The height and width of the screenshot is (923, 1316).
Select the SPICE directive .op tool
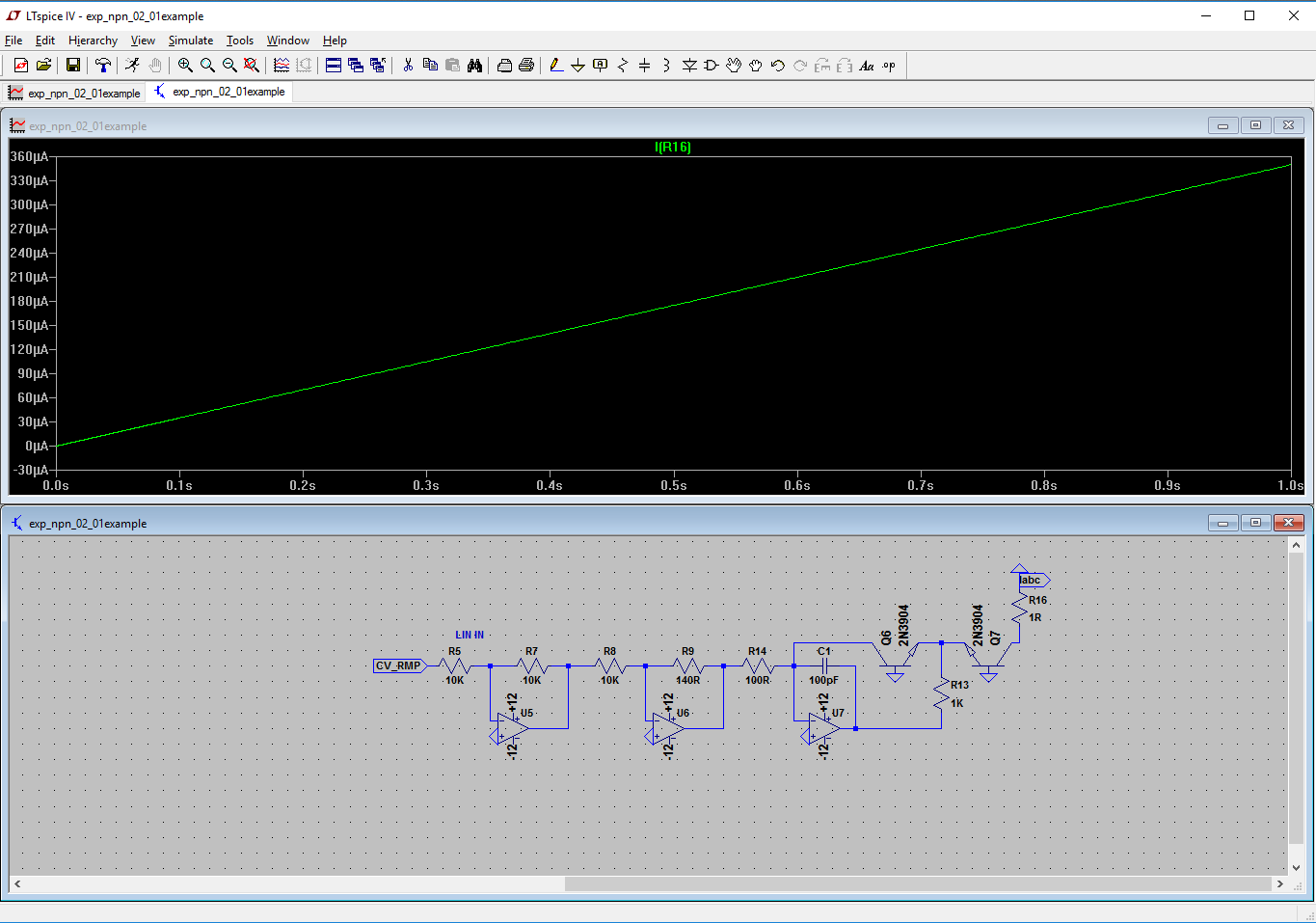pyautogui.click(x=888, y=66)
